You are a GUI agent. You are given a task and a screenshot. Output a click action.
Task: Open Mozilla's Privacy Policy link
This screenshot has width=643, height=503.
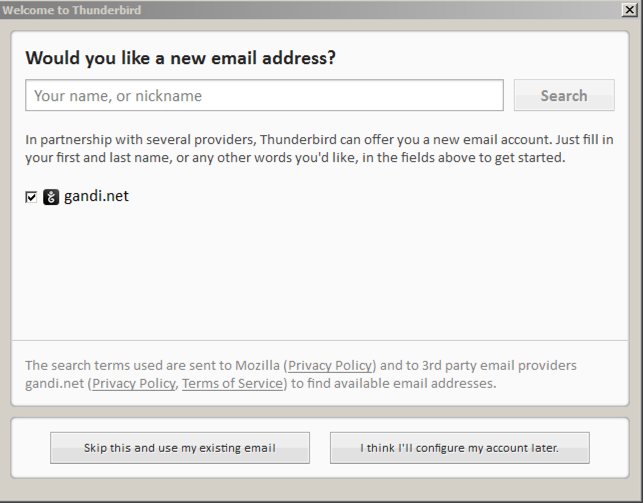(x=330, y=366)
